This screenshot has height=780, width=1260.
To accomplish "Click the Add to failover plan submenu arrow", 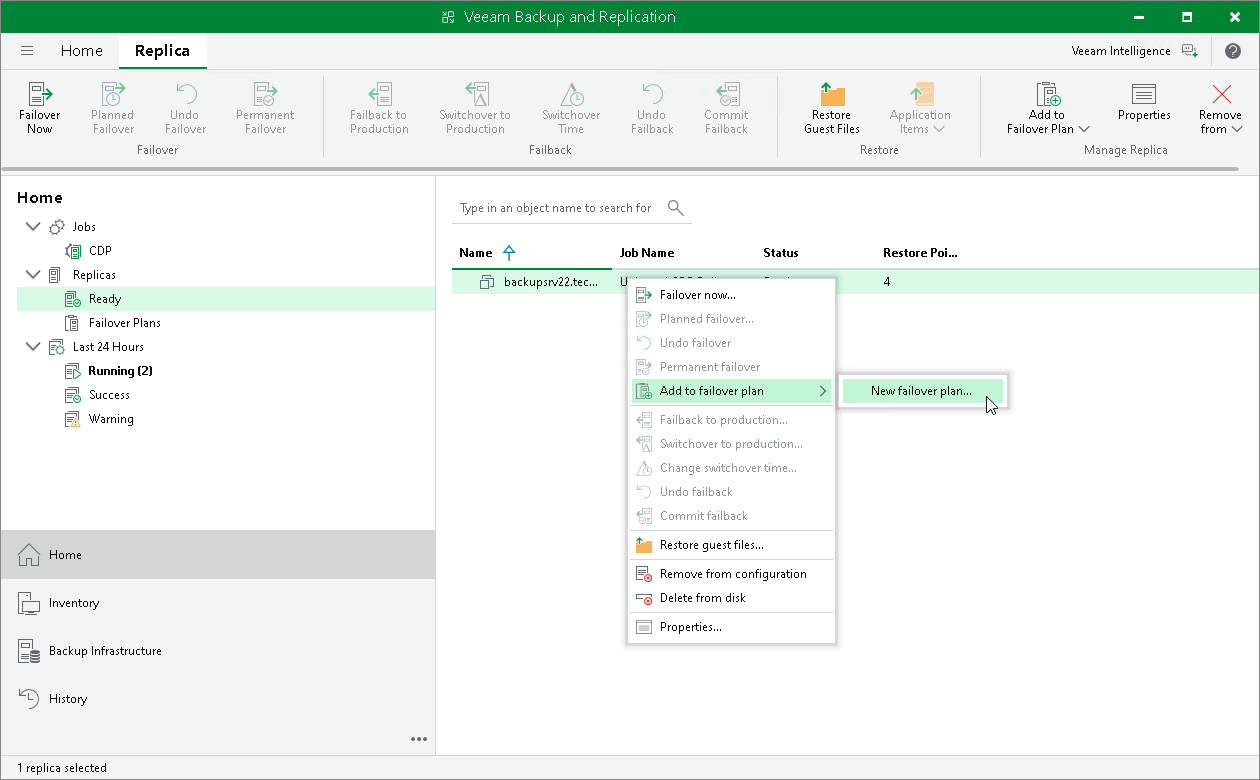I will click(823, 391).
